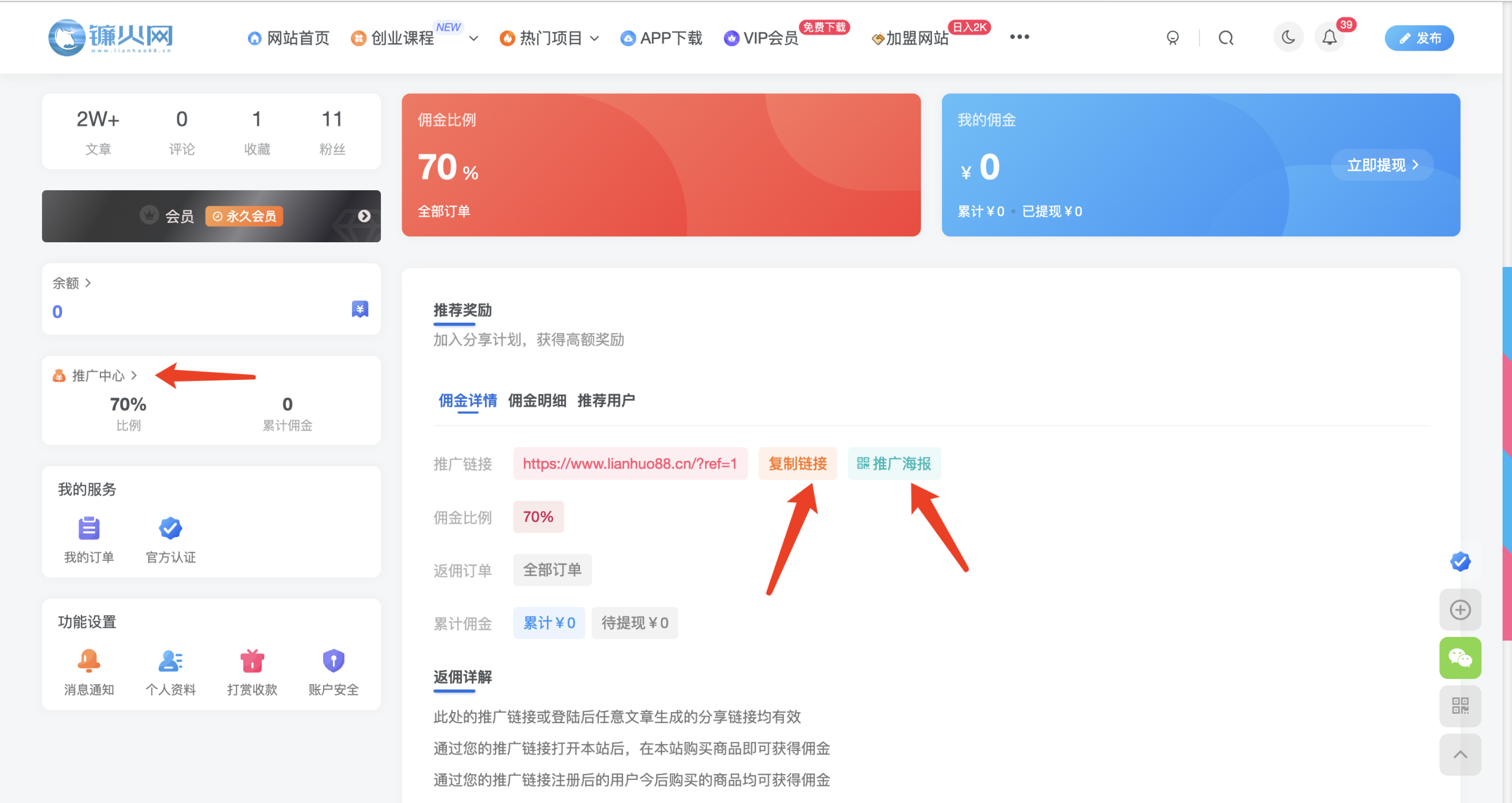Expand the 热门项目 dropdown menu
Image resolution: width=1512 pixels, height=803 pixels.
[x=595, y=38]
